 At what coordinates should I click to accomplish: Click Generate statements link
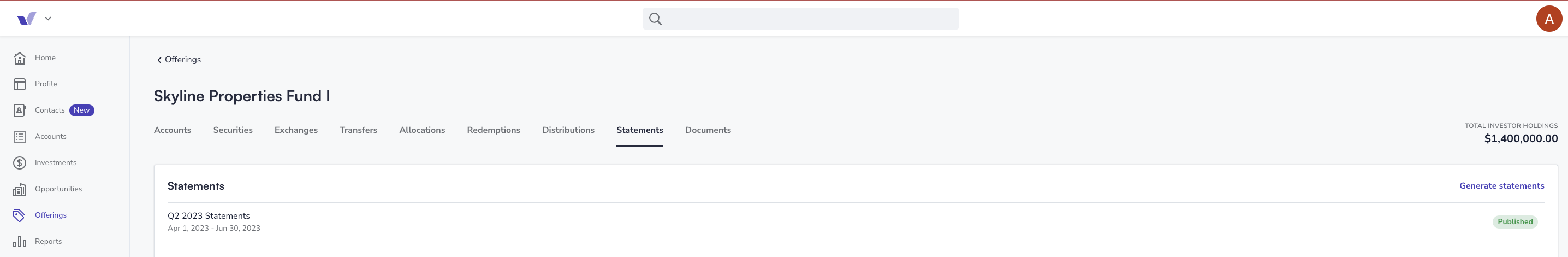(x=1501, y=186)
